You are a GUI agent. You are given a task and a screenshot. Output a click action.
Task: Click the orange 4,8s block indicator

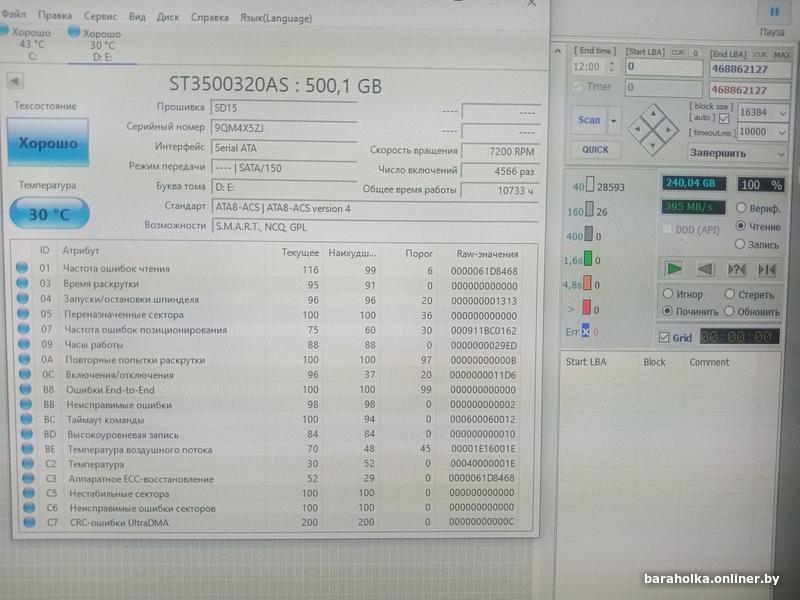(x=587, y=283)
